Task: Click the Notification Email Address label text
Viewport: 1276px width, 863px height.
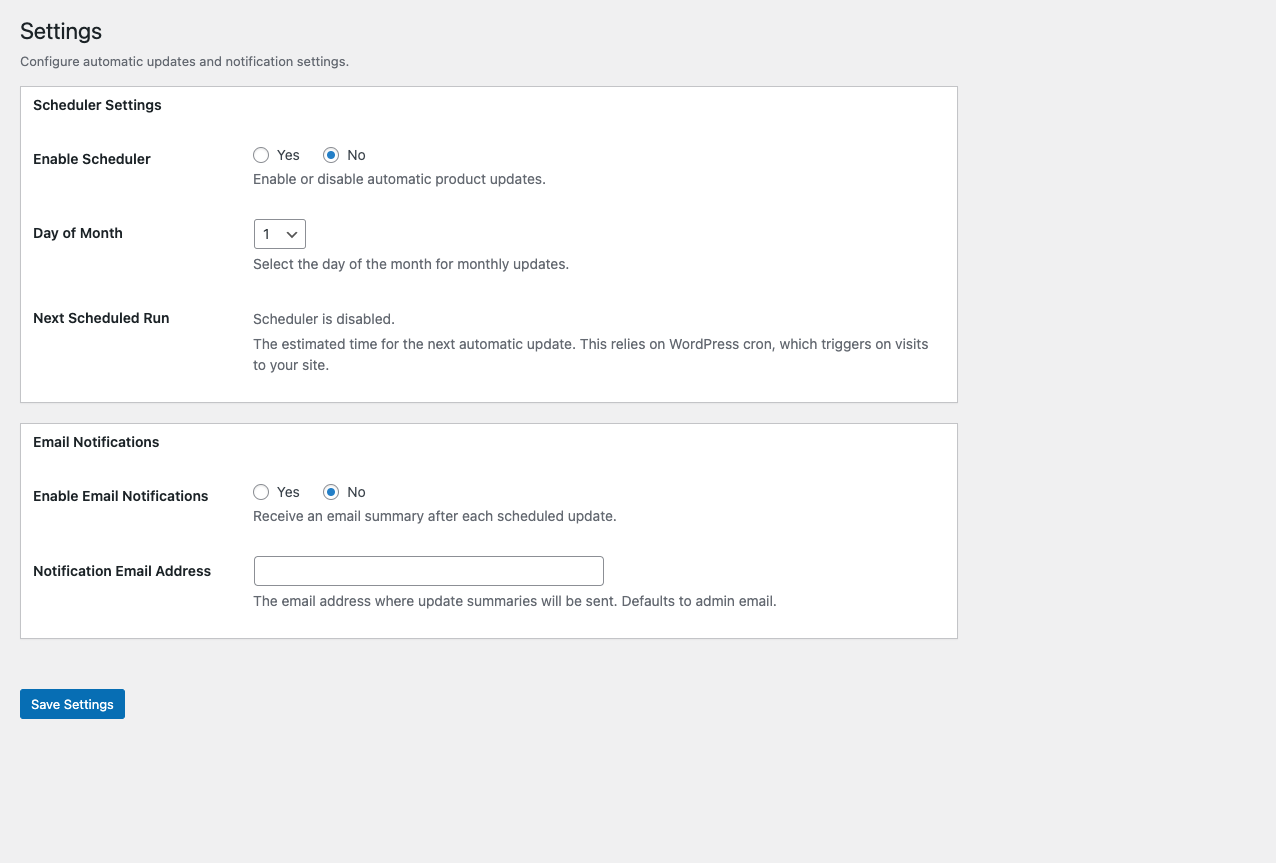Action: (x=122, y=571)
